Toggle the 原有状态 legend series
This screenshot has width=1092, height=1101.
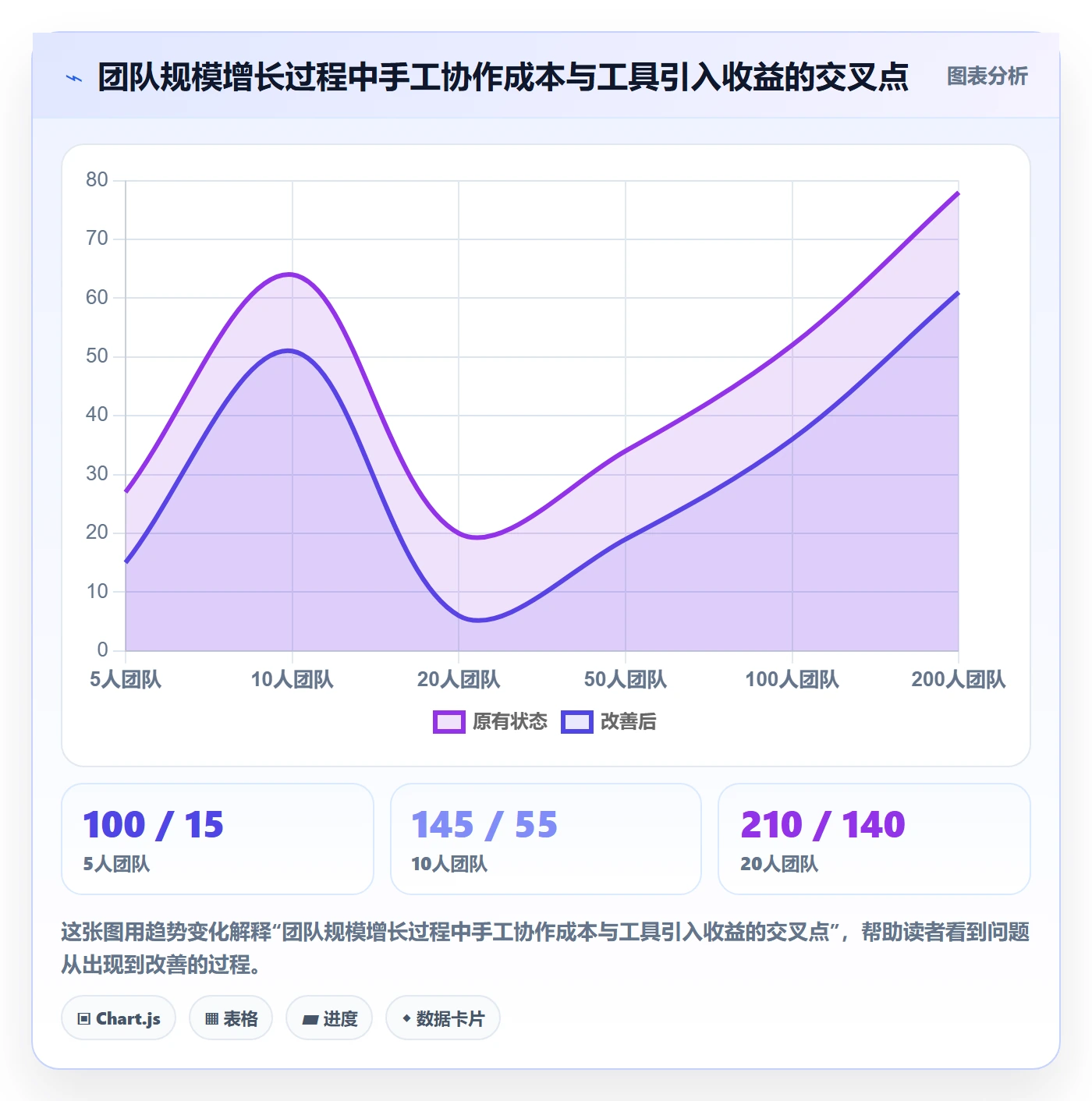pos(491,721)
